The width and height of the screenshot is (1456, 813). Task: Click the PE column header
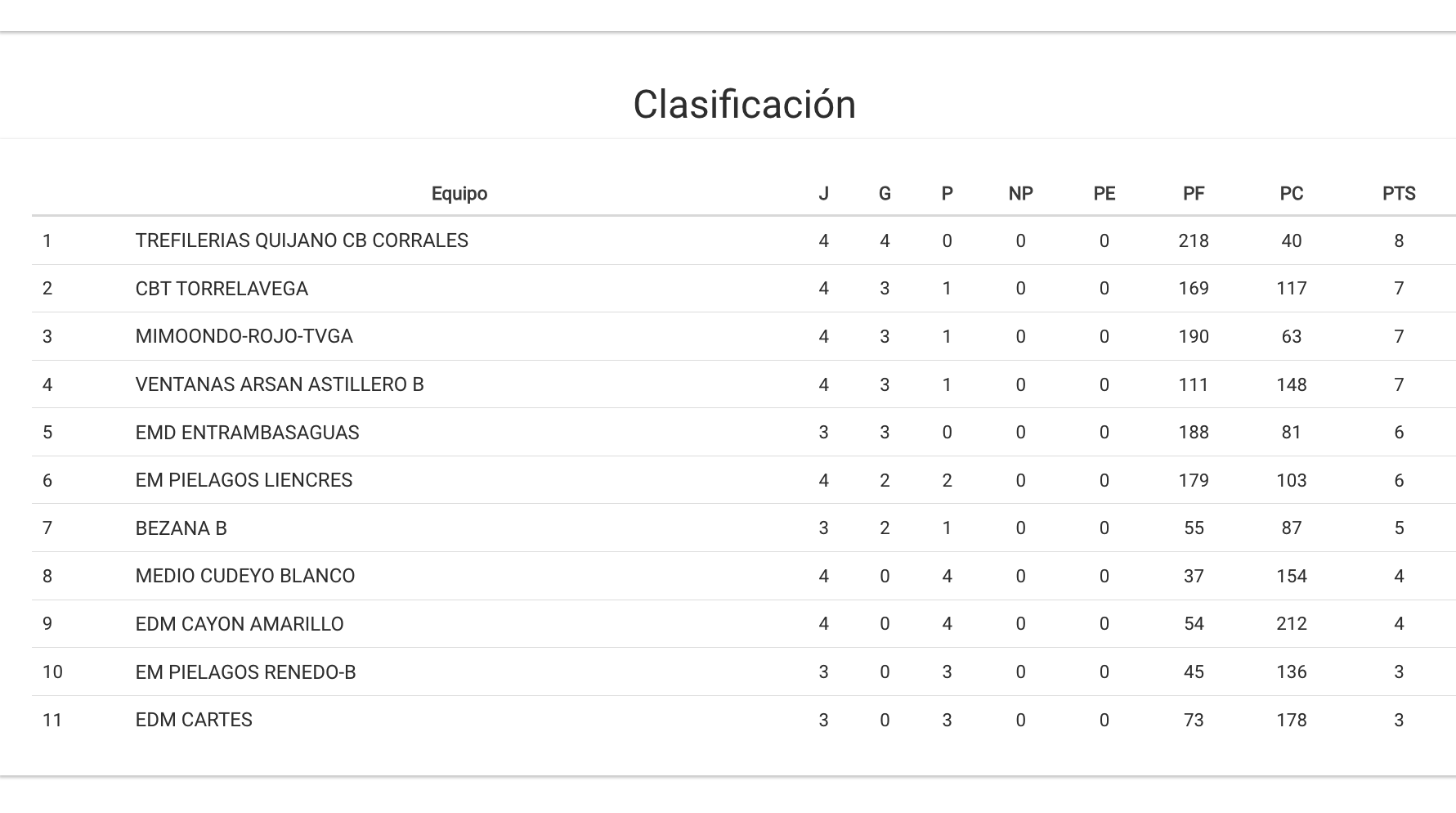pyautogui.click(x=1104, y=194)
